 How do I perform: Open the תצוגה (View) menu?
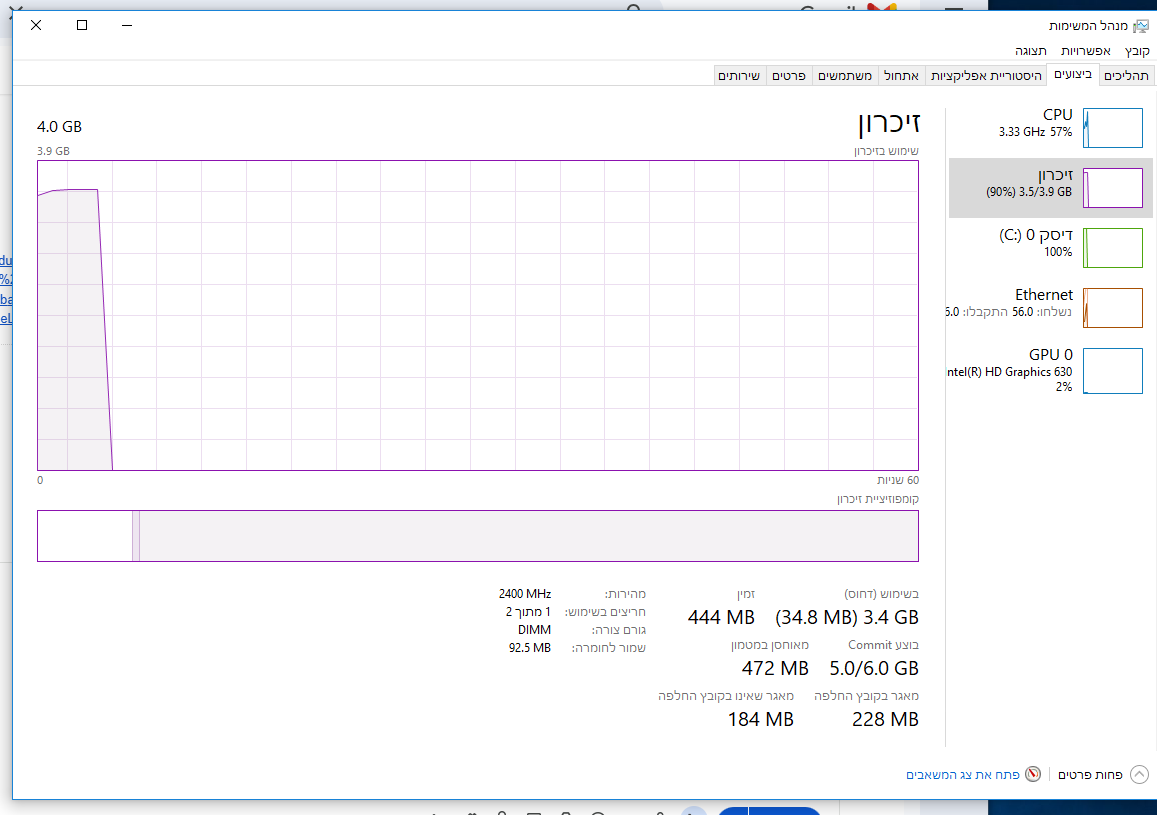pyautogui.click(x=1031, y=51)
